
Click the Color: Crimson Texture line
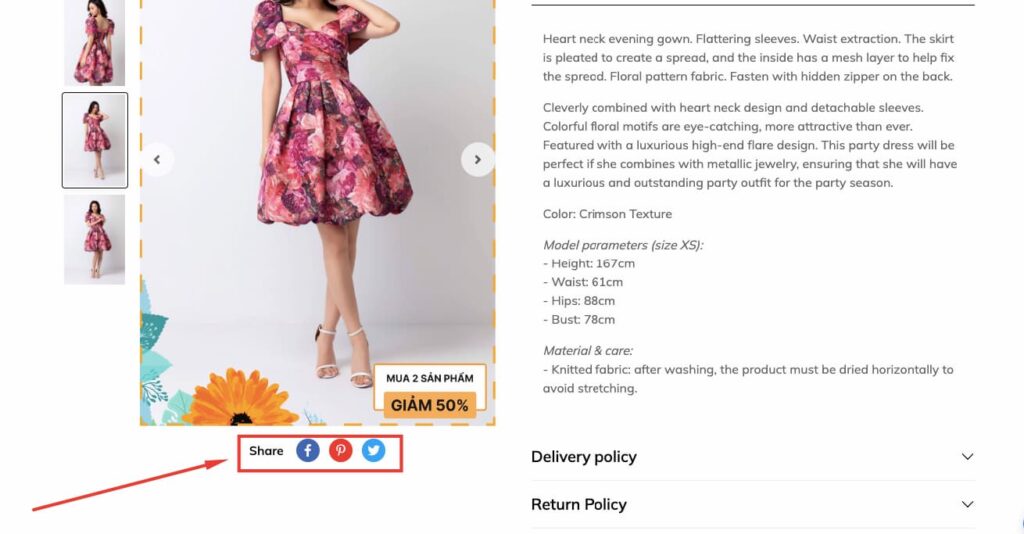coord(607,214)
